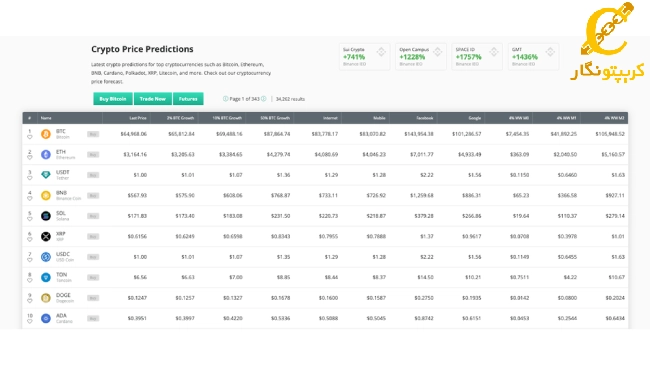Click TON last price $6.56
The width and height of the screenshot is (650, 365).
[140, 277]
